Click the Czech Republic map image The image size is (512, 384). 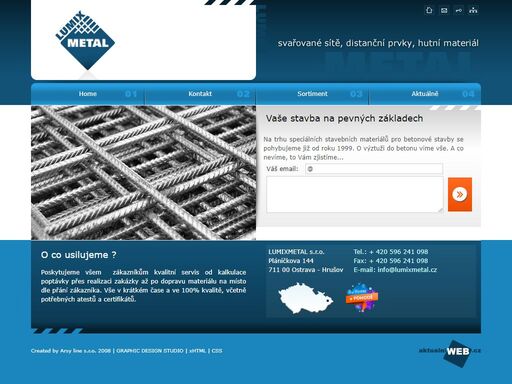(306, 298)
